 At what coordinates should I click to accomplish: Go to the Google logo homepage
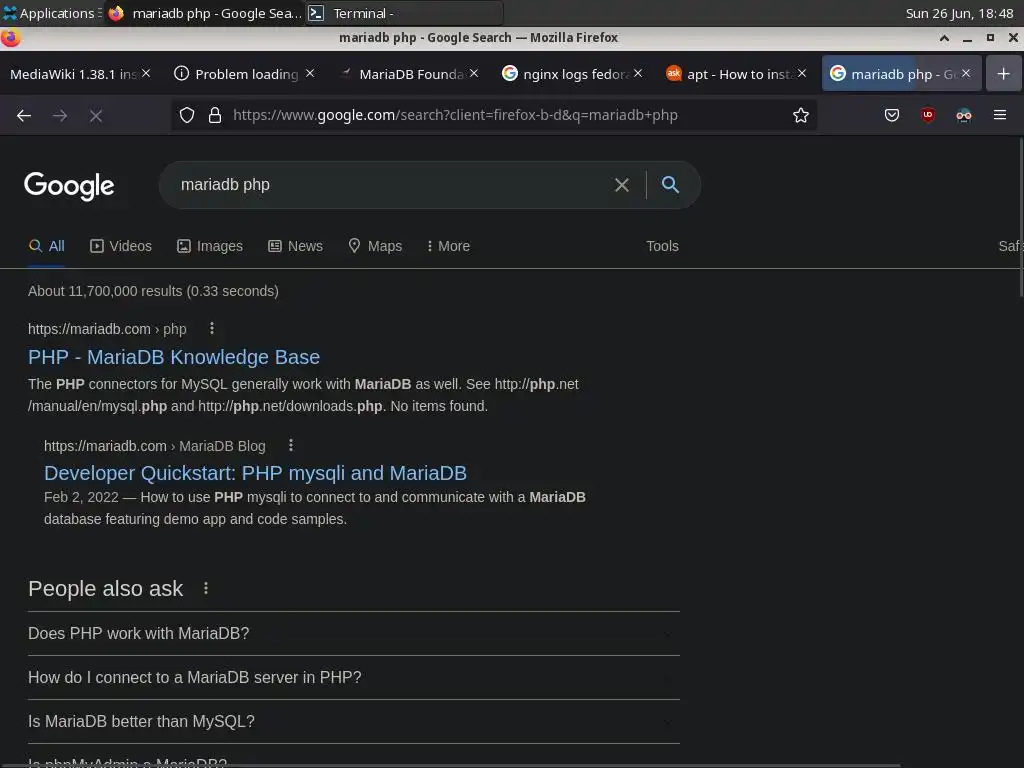click(69, 186)
